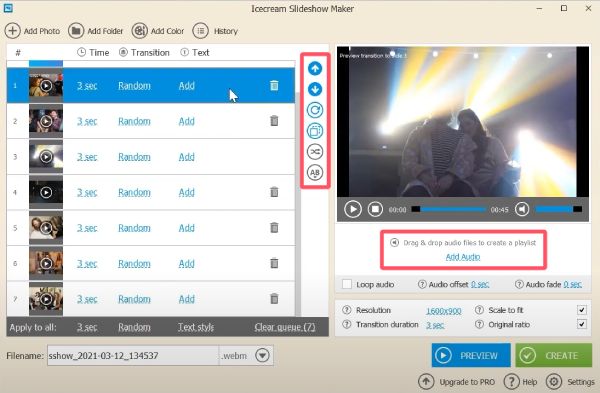The height and width of the screenshot is (393, 600).
Task: Change Audio fade 0 sec value
Action: coord(573,284)
